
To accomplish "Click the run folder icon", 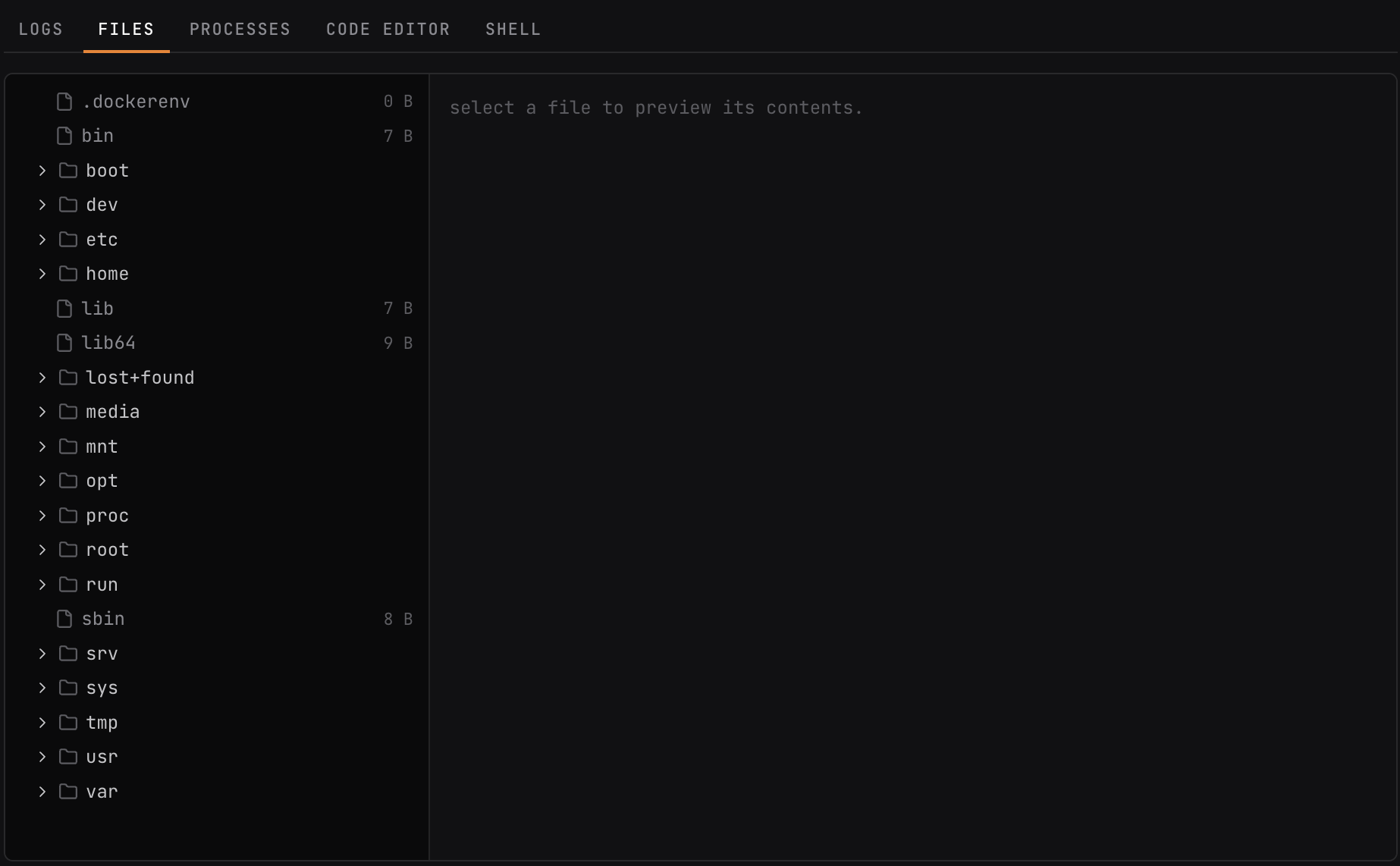I will pos(68,585).
